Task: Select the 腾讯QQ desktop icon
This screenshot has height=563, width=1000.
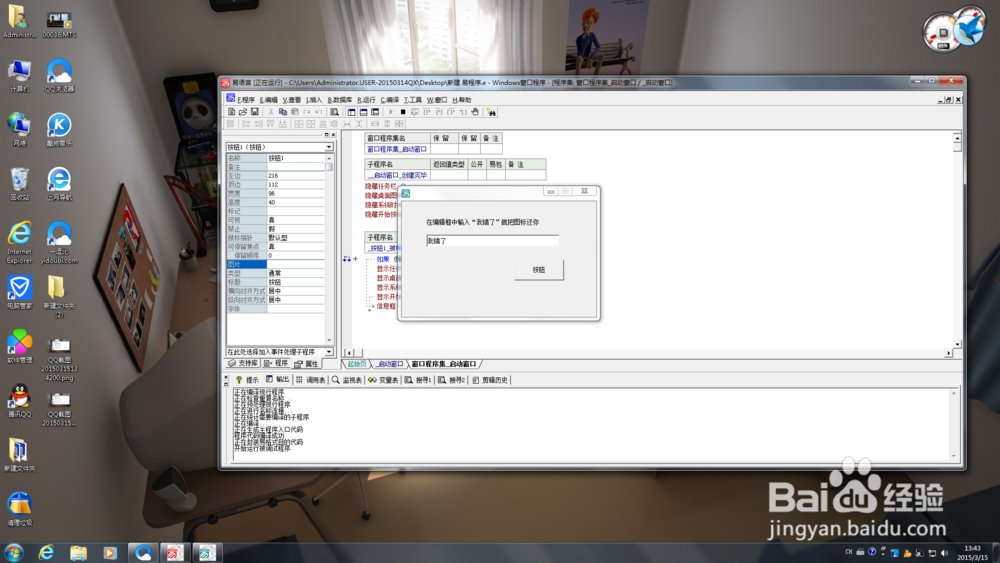Action: coord(20,400)
